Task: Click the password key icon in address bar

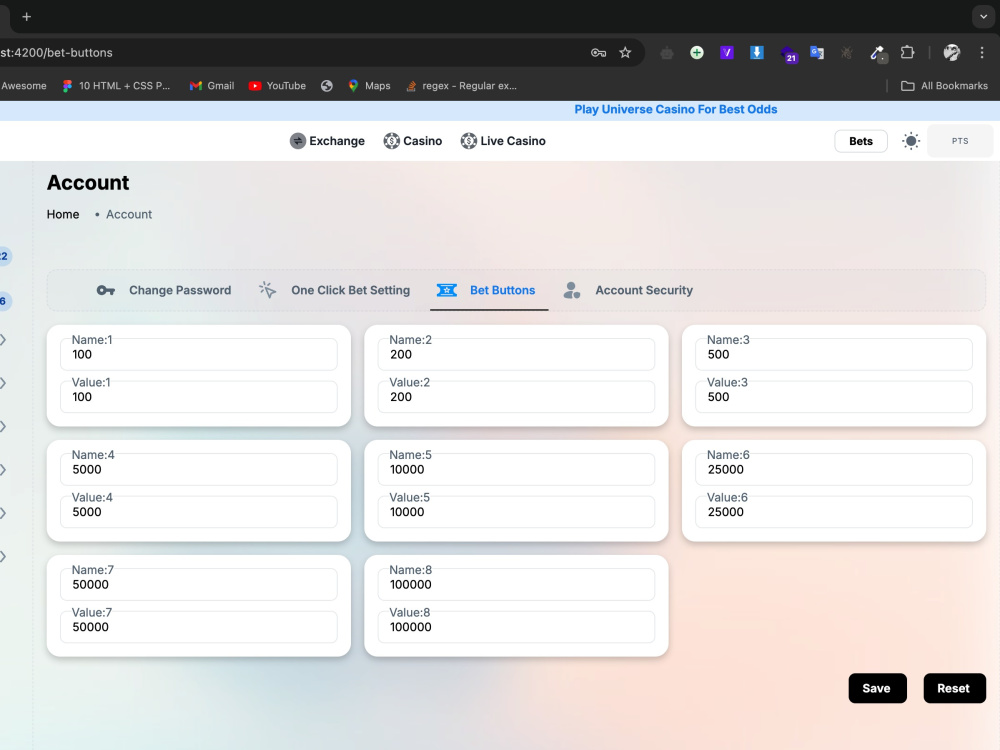Action: click(x=598, y=53)
